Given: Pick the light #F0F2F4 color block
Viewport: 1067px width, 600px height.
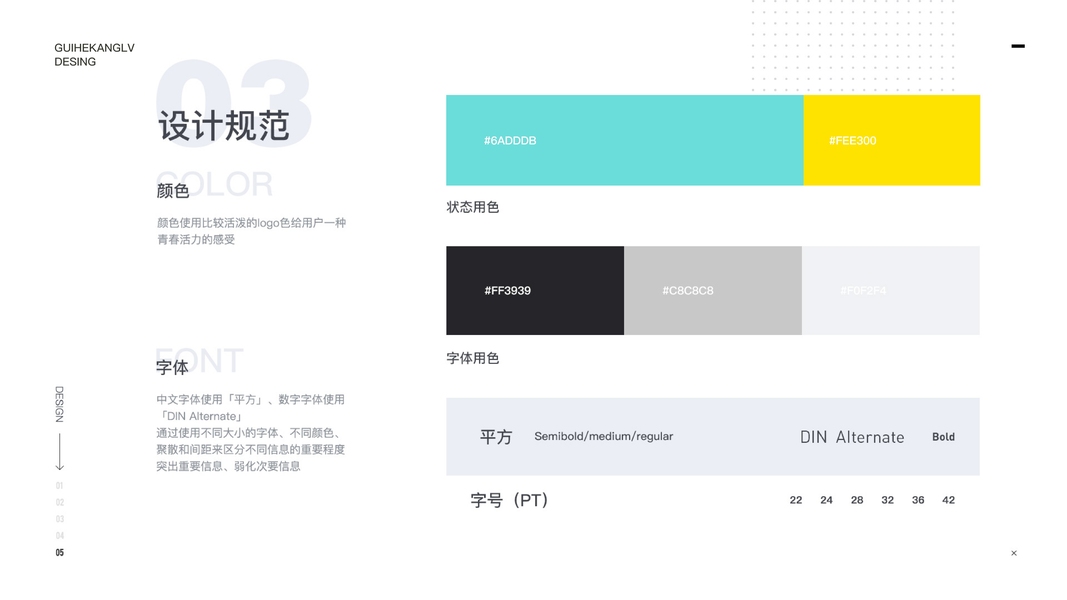Looking at the screenshot, I should click(x=891, y=290).
